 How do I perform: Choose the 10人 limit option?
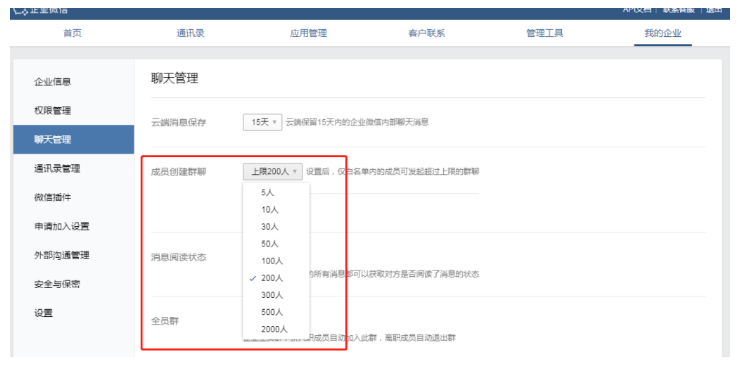click(276, 209)
